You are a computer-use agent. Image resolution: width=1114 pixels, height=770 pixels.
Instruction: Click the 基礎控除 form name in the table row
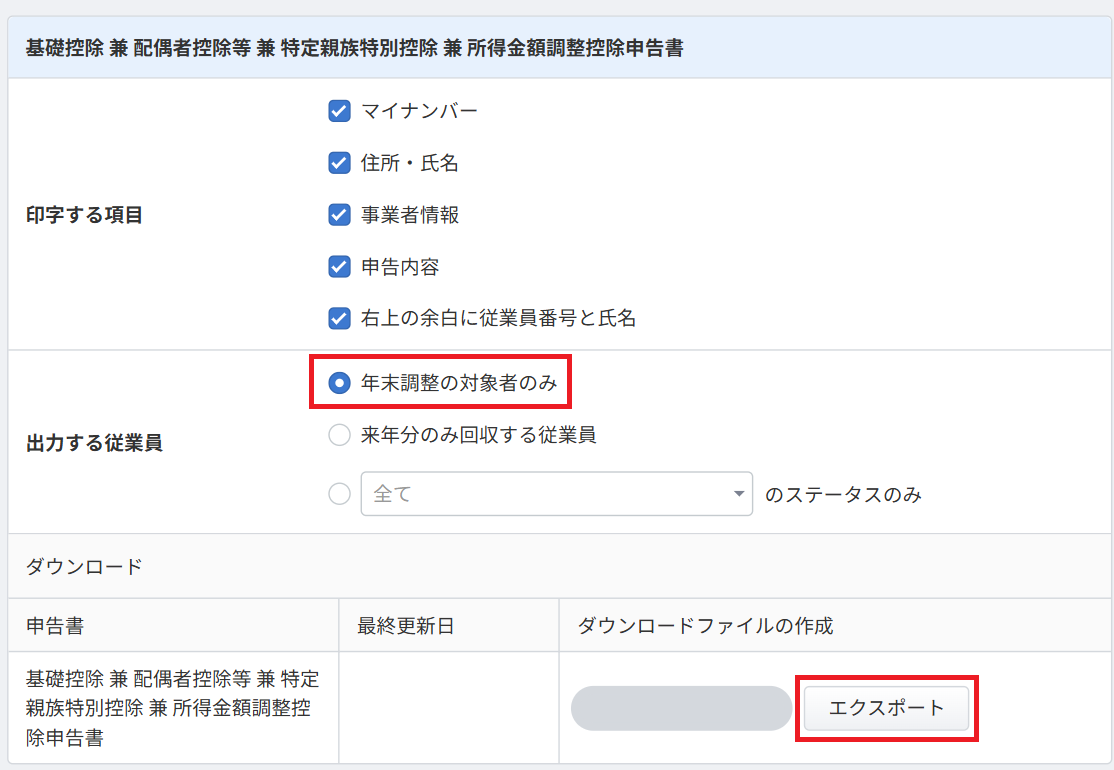[172, 709]
